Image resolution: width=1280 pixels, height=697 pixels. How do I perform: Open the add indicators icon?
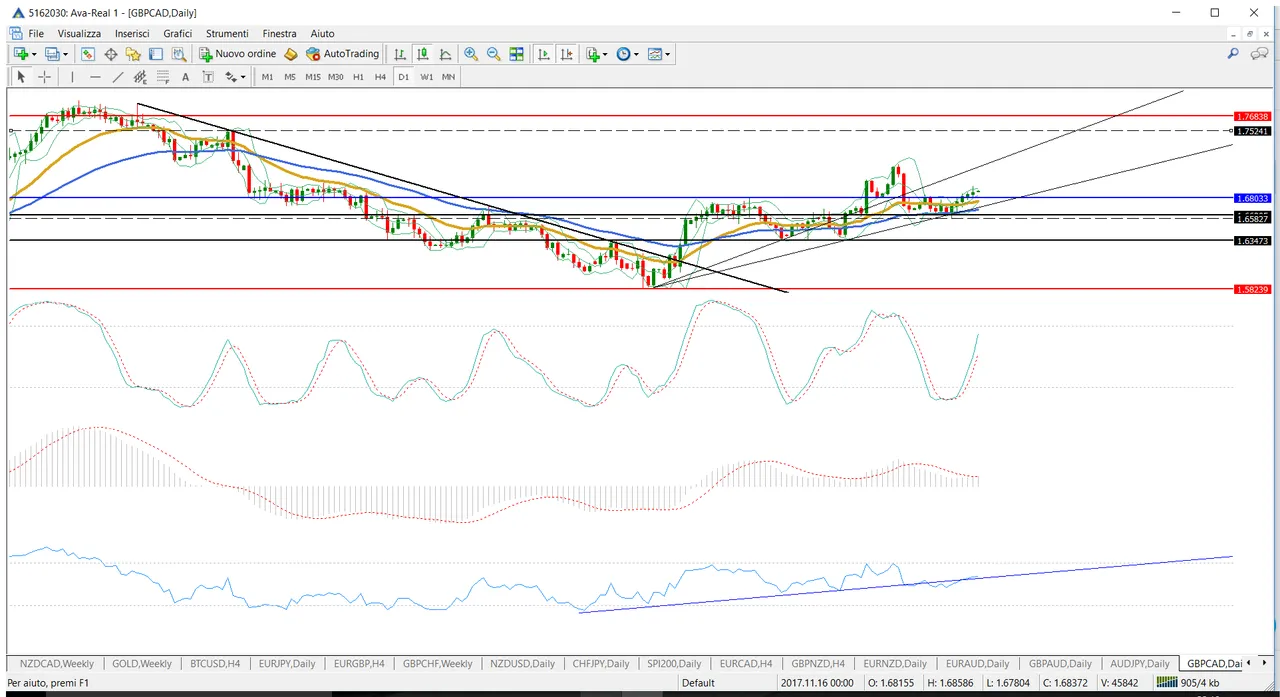pos(593,54)
